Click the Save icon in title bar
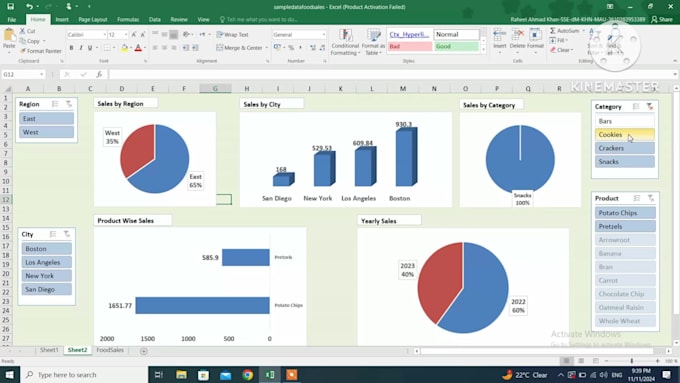 pos(10,7)
